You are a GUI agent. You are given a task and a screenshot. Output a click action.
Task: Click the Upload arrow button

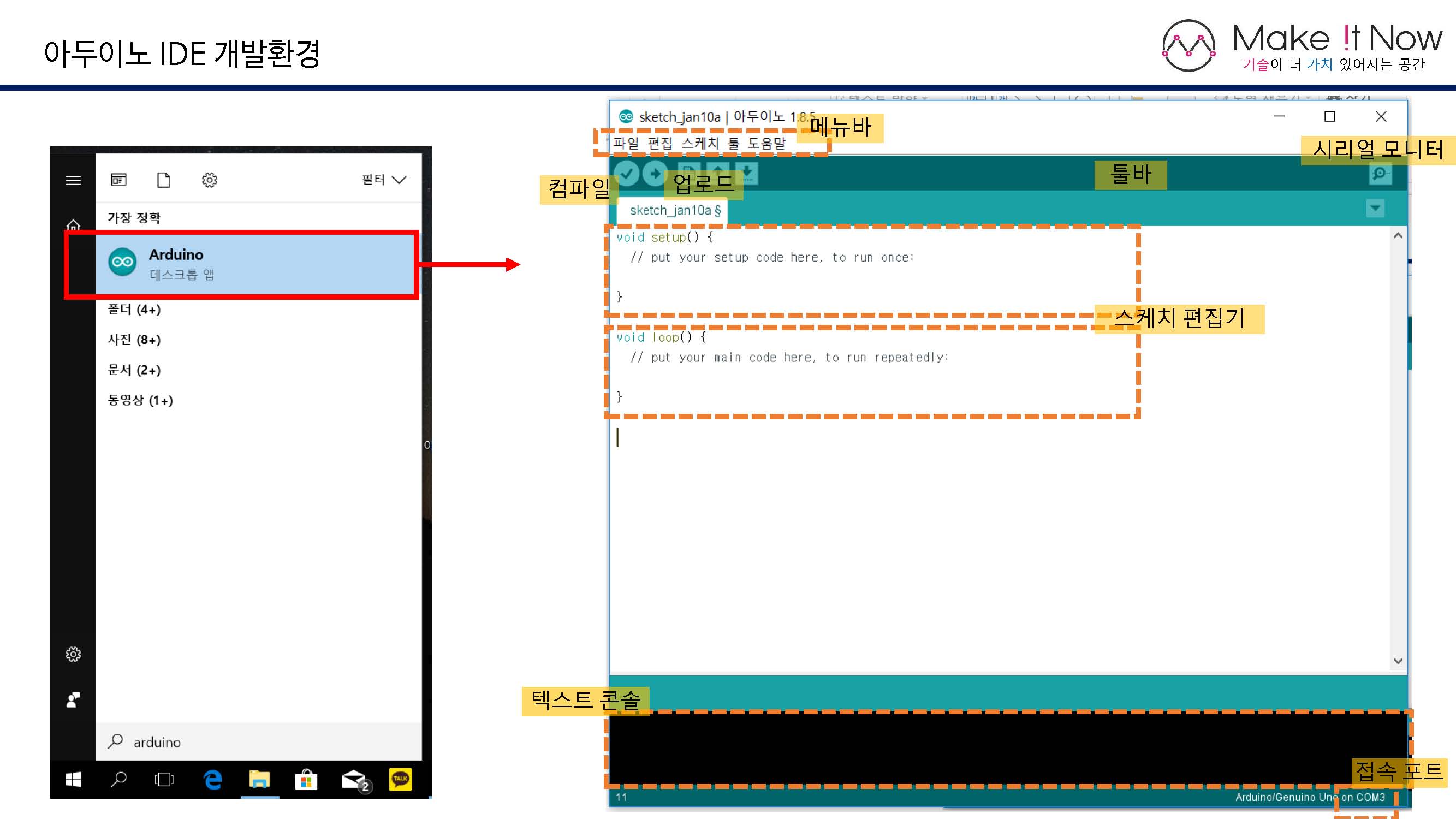[656, 174]
